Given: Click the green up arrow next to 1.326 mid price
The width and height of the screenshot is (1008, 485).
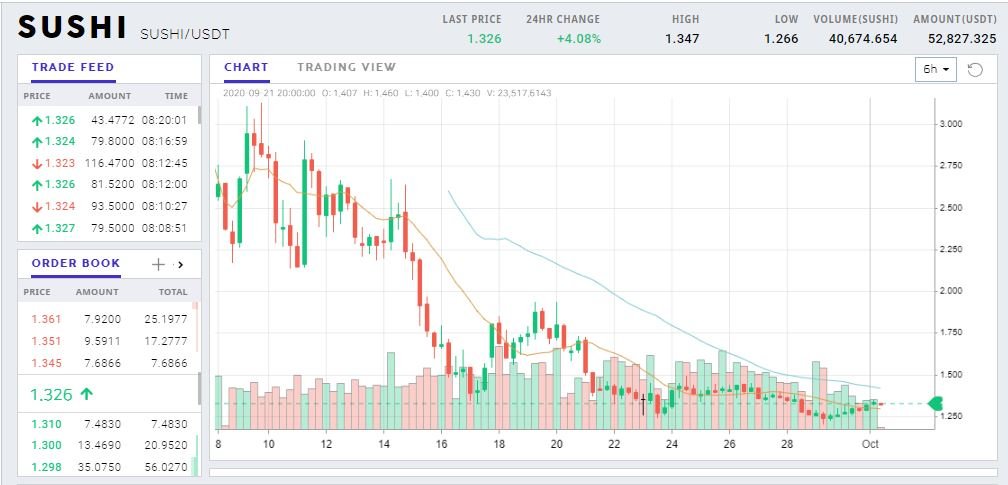Looking at the screenshot, I should click(86, 394).
